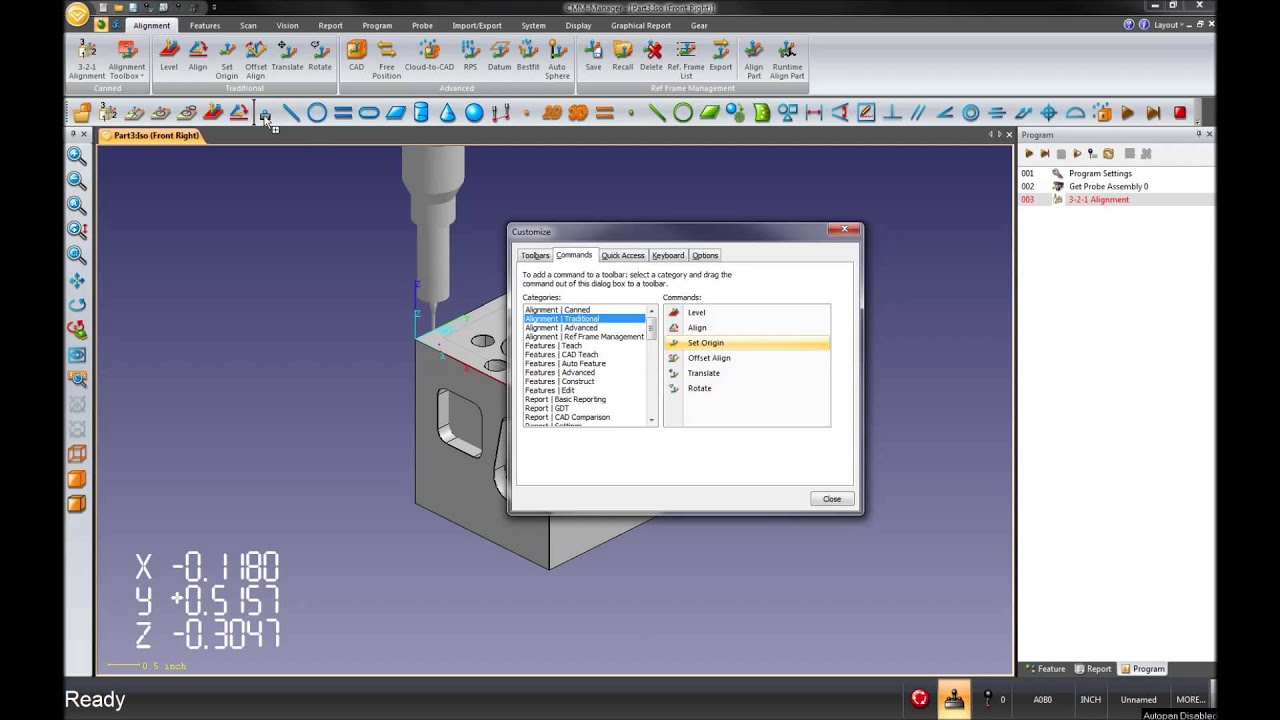Open the Graphical Report ribbon tab
The width and height of the screenshot is (1280, 720).
pyautogui.click(x=641, y=25)
